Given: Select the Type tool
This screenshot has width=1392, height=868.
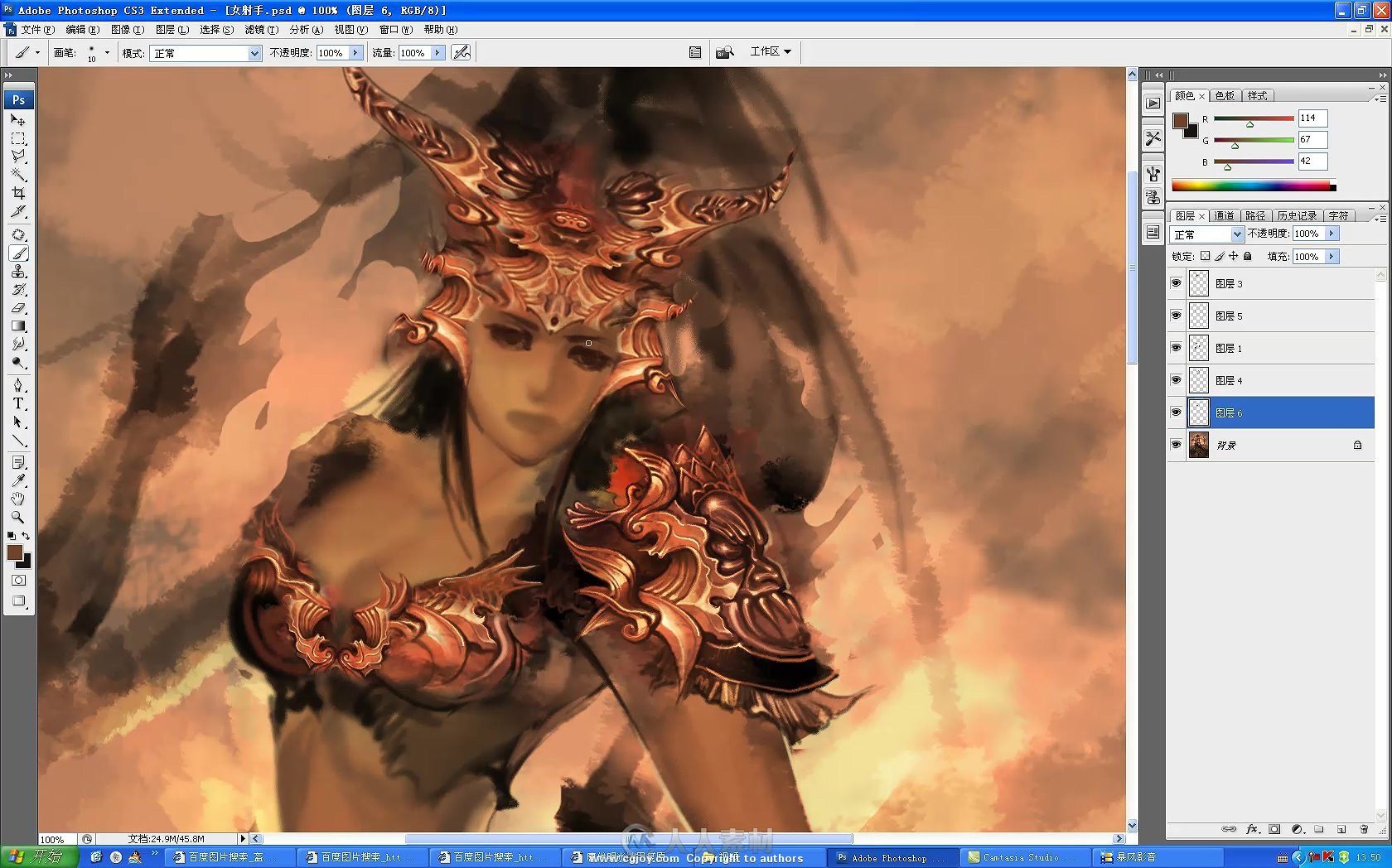Looking at the screenshot, I should pos(18,403).
